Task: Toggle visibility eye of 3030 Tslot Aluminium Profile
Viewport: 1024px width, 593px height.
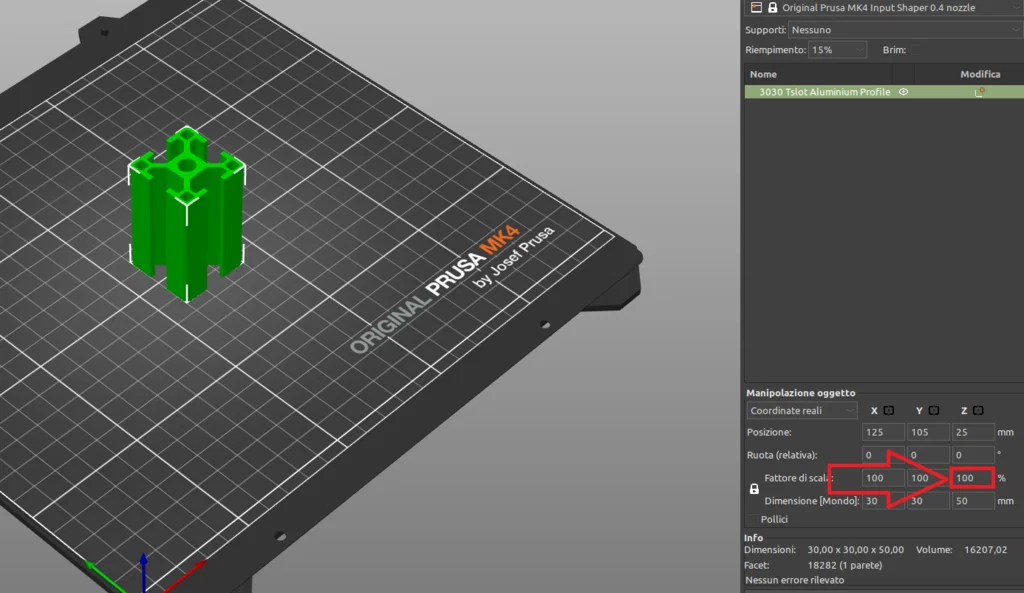Action: (x=903, y=92)
